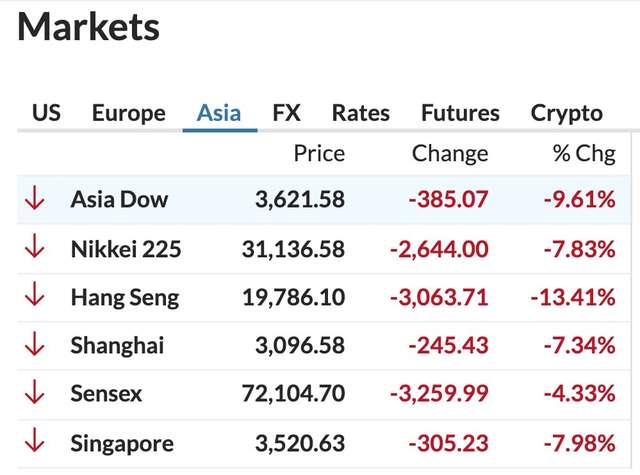The image size is (640, 475).
Task: Select the Asia tab
Action: (219, 113)
